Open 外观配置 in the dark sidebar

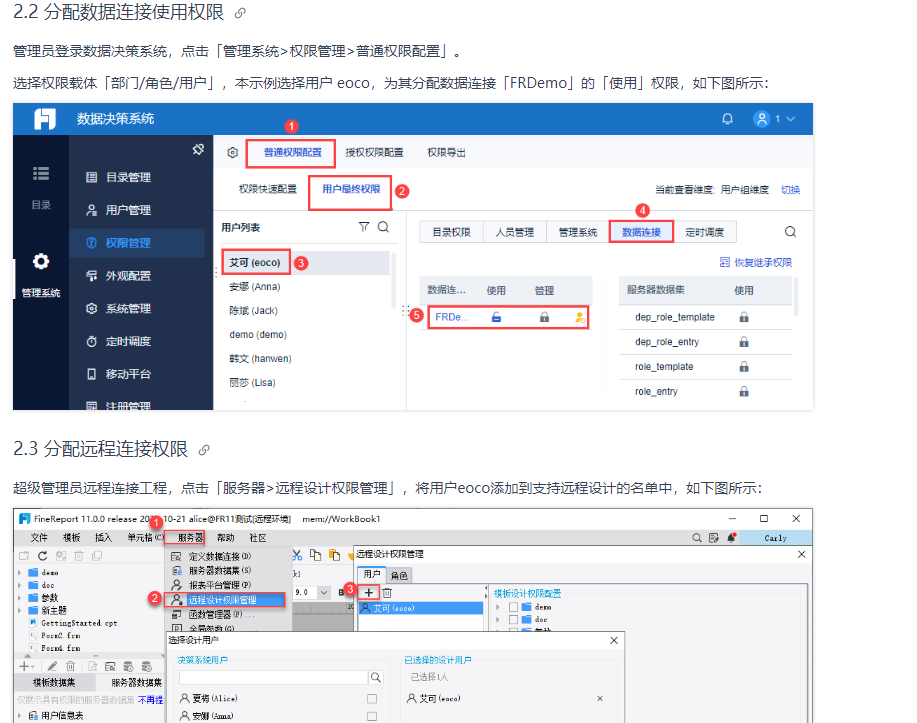click(x=128, y=276)
